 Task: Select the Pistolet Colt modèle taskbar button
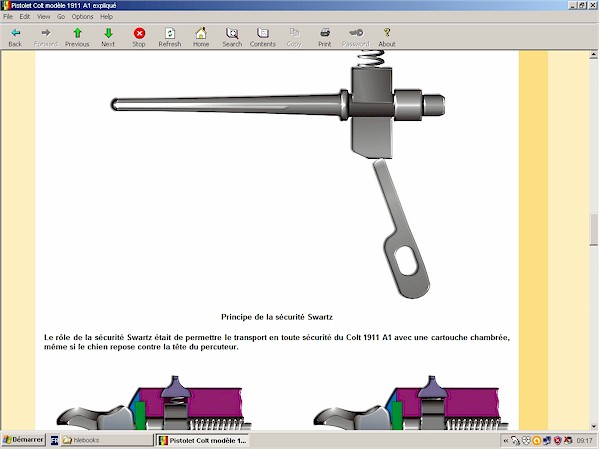203,440
